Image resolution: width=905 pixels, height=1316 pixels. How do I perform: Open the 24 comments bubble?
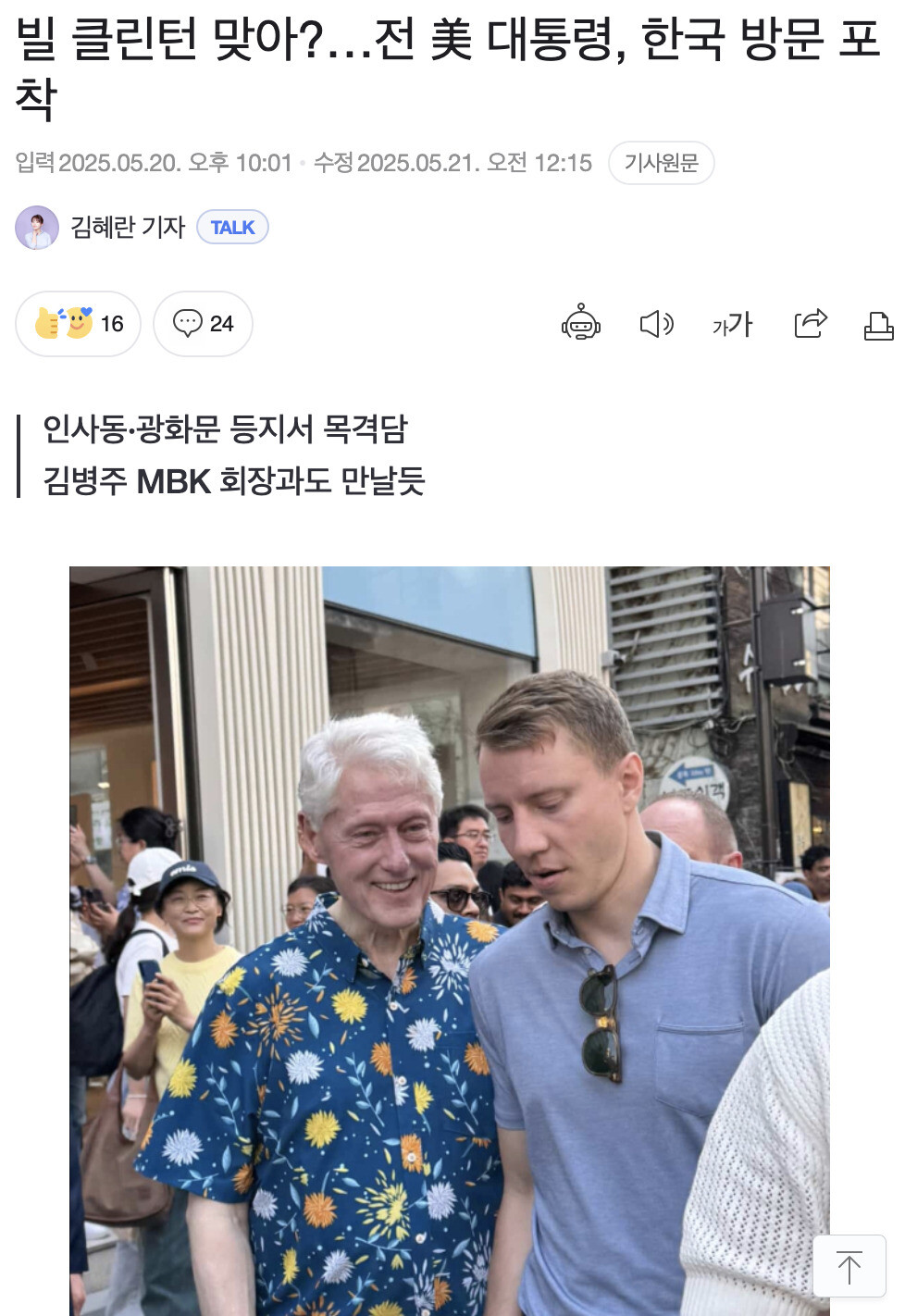pyautogui.click(x=203, y=324)
